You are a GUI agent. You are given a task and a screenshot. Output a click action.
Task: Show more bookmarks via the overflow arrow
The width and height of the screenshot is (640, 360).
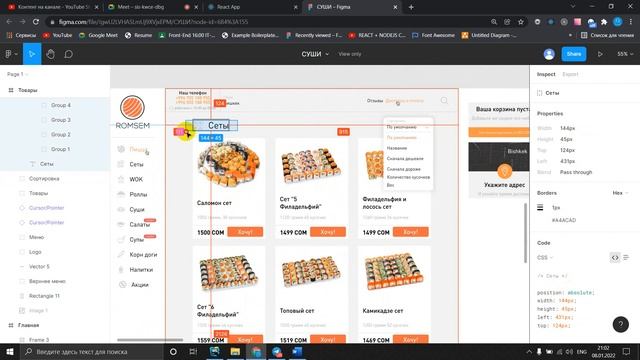pos(570,36)
